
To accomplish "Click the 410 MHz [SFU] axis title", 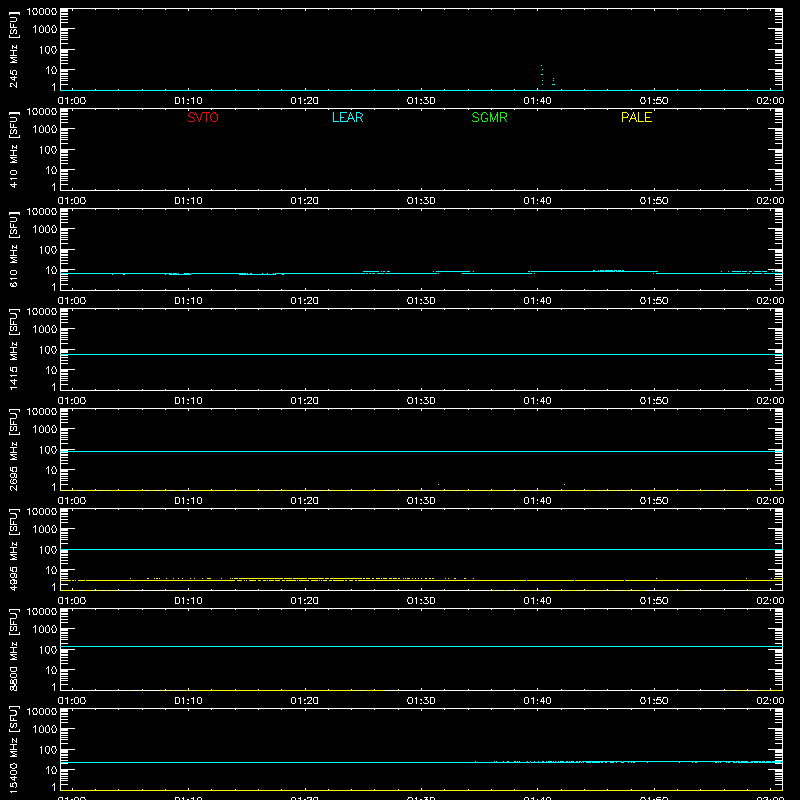I will [x=13, y=149].
